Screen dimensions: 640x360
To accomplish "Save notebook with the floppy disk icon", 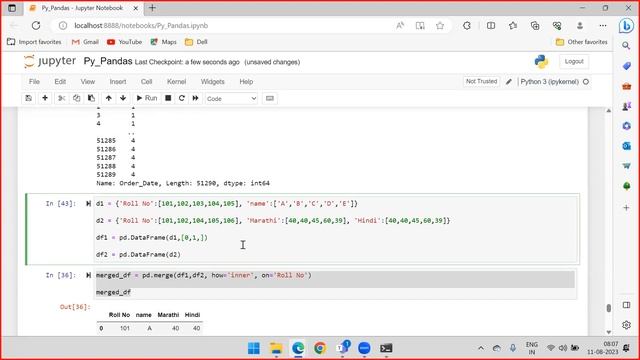I will coord(29,98).
